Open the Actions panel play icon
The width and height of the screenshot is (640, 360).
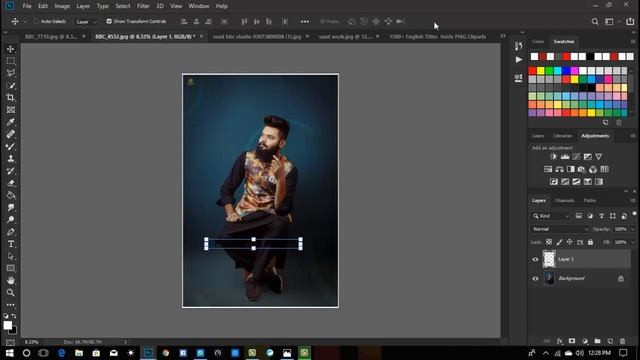pos(518,60)
